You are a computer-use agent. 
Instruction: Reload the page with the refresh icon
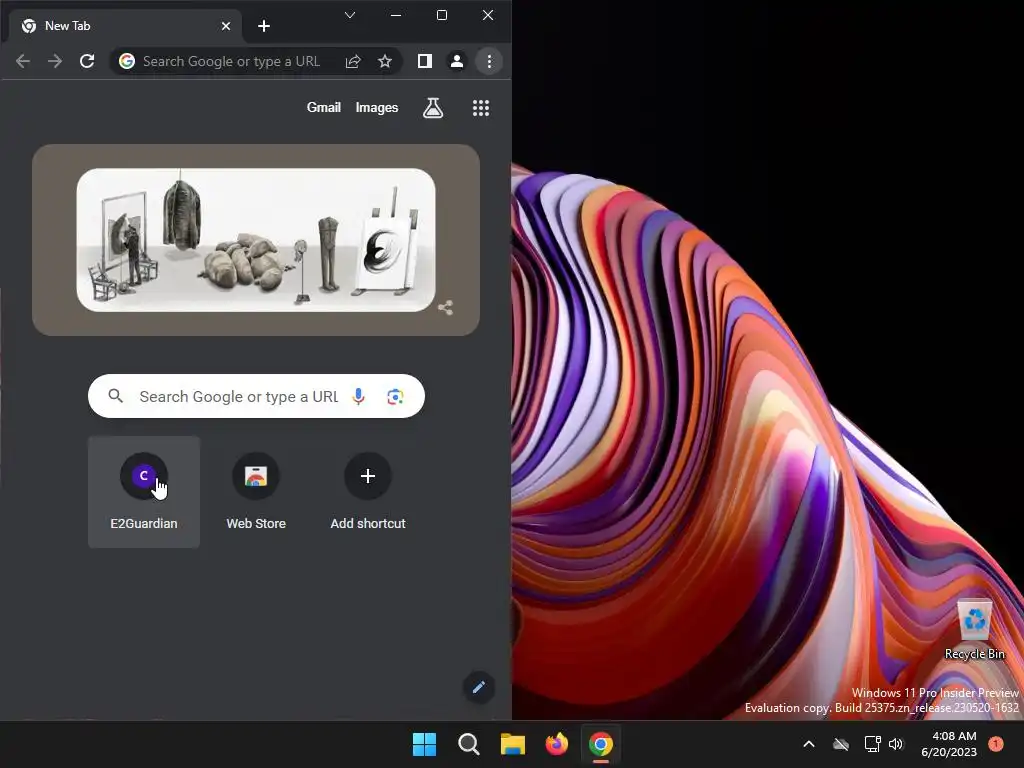coord(87,61)
